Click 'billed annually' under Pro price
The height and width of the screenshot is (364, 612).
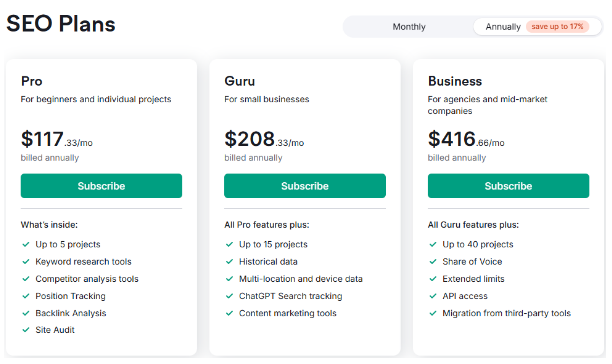click(x=50, y=158)
